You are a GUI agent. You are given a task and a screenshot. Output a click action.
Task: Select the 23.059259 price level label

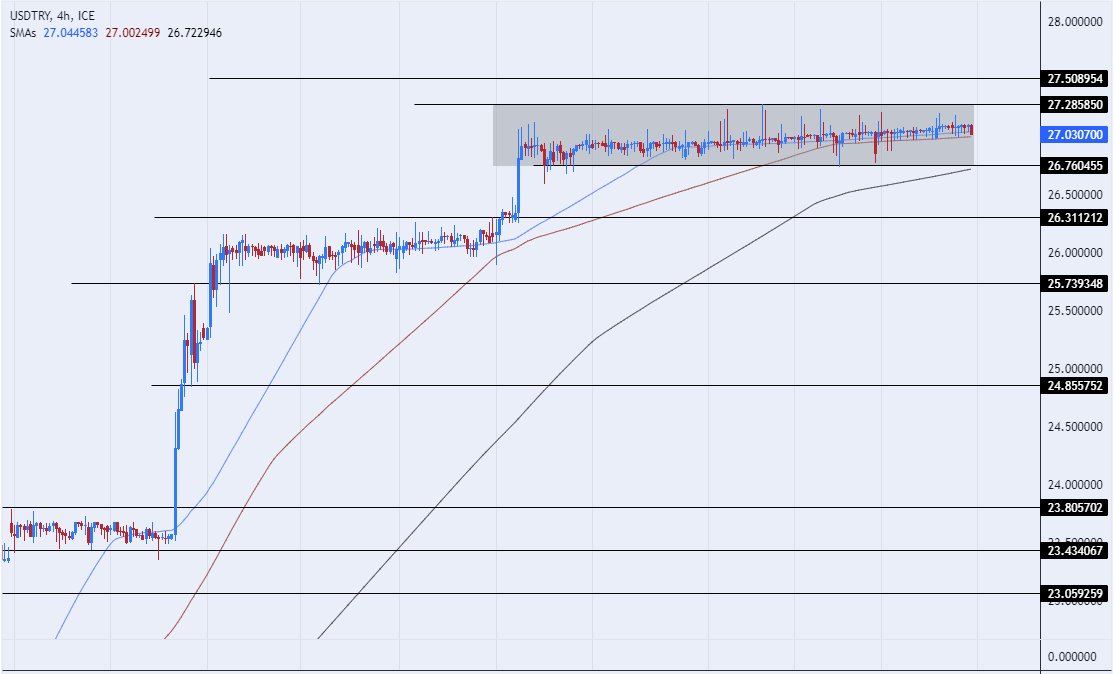pos(1074,594)
